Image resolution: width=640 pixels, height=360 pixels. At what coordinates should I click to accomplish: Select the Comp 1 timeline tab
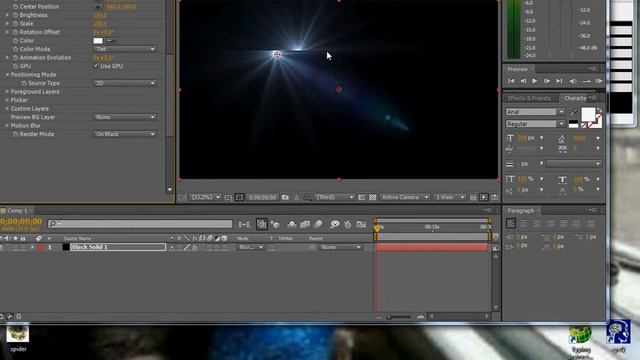click(x=17, y=211)
